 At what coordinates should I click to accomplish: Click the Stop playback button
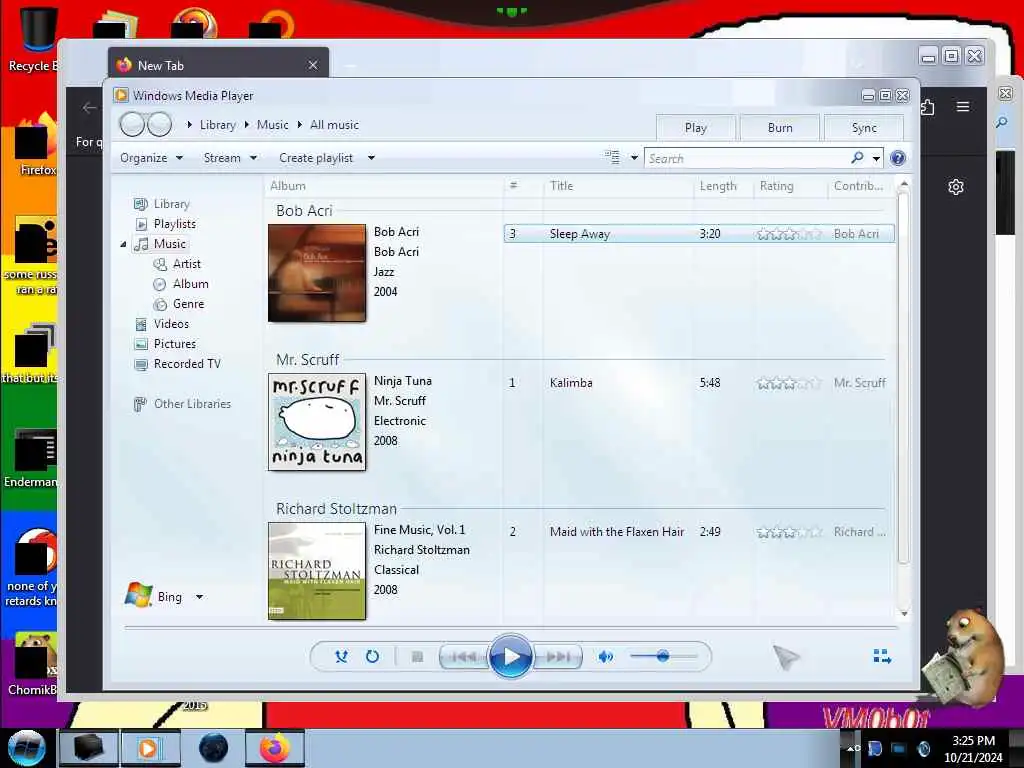[x=417, y=657]
